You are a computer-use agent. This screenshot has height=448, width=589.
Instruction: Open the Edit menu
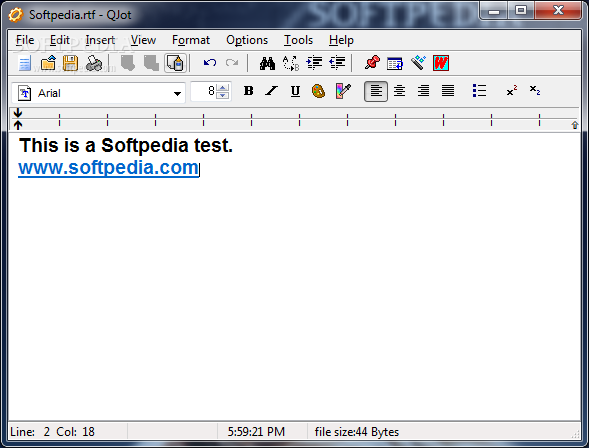[x=60, y=40]
